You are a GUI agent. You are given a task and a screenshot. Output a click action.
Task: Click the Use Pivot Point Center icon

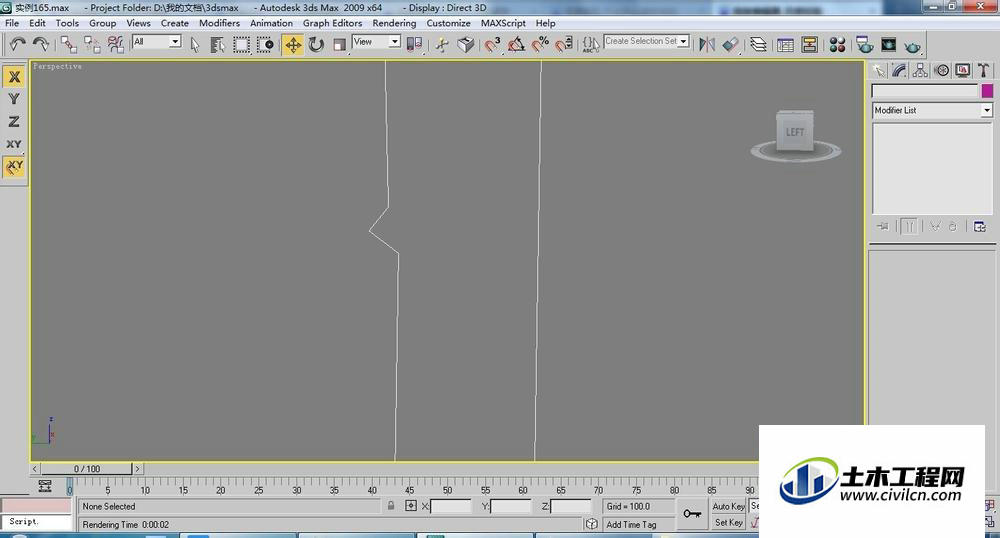pos(415,44)
